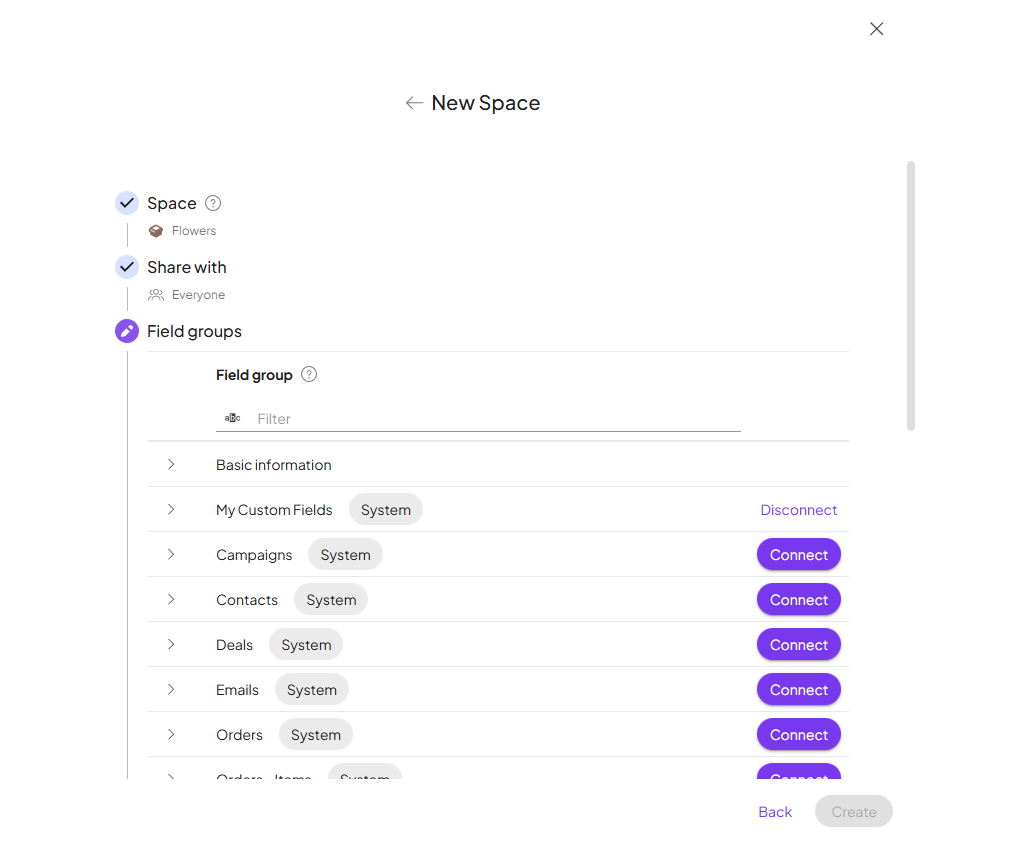Image resolution: width=1010 pixels, height=866 pixels.
Task: Close the New Space dialog
Action: pos(876,29)
